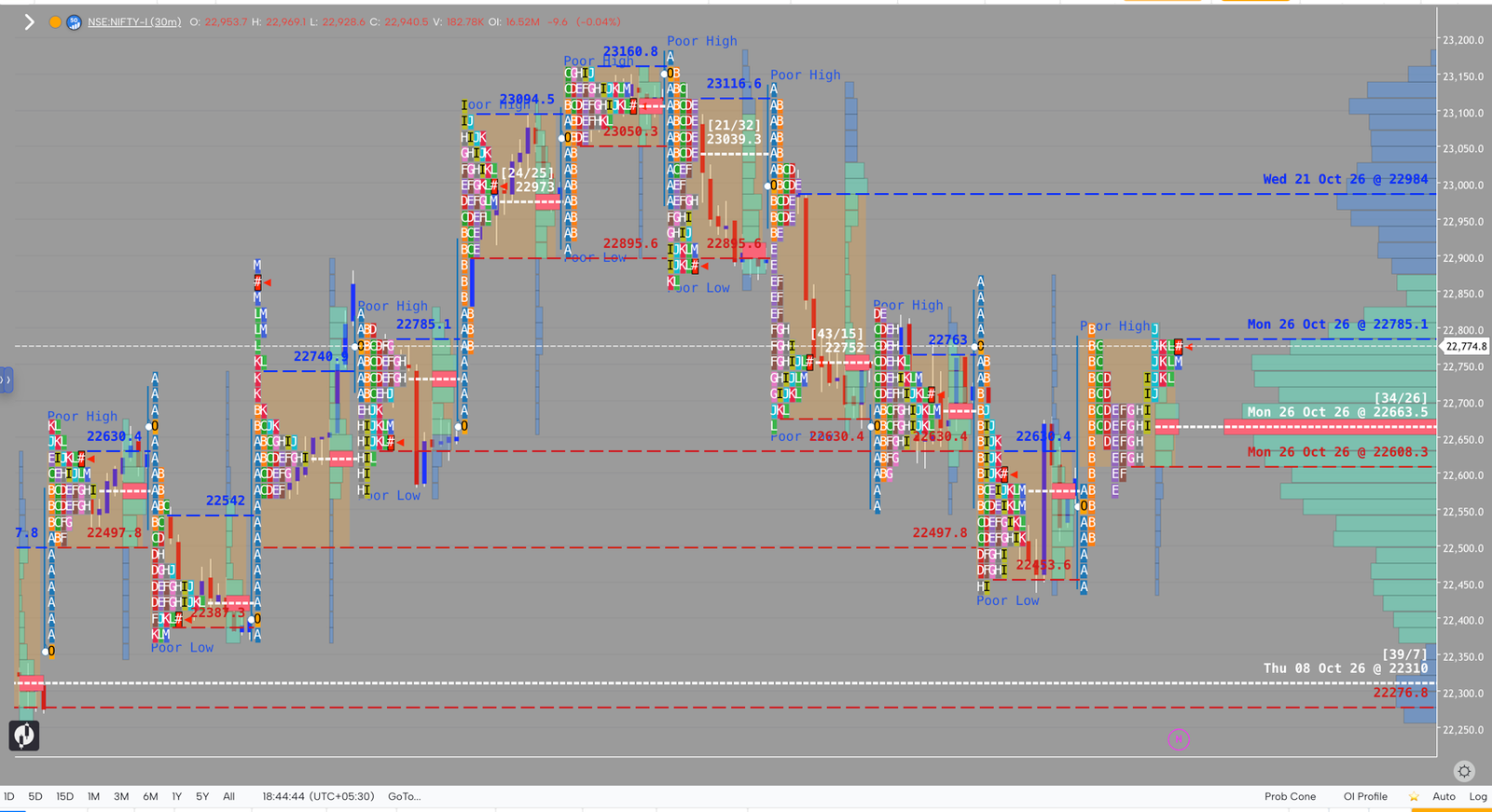Click the Mon 26 Oct 26 @ 22608.3 label
The width and height of the screenshot is (1492, 812).
click(1337, 452)
